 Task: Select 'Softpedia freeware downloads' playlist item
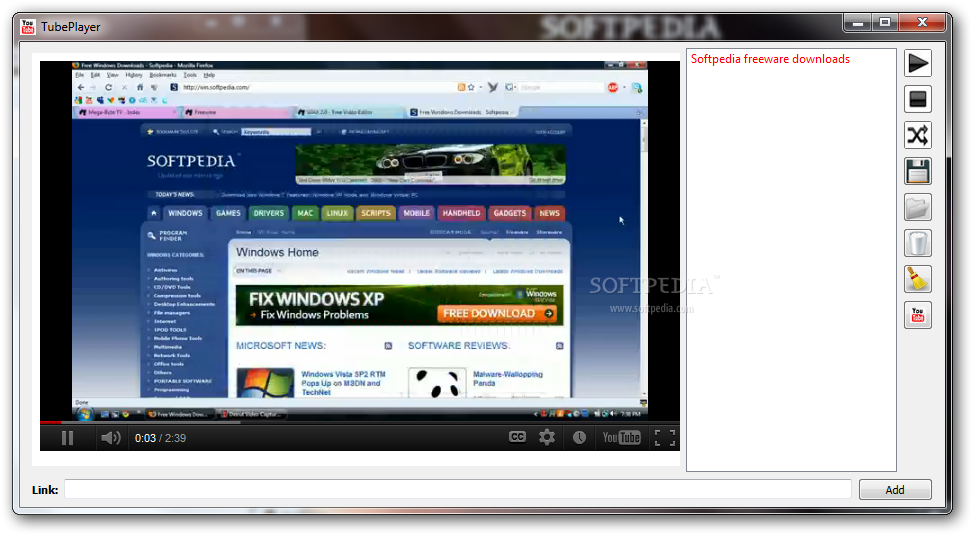770,59
